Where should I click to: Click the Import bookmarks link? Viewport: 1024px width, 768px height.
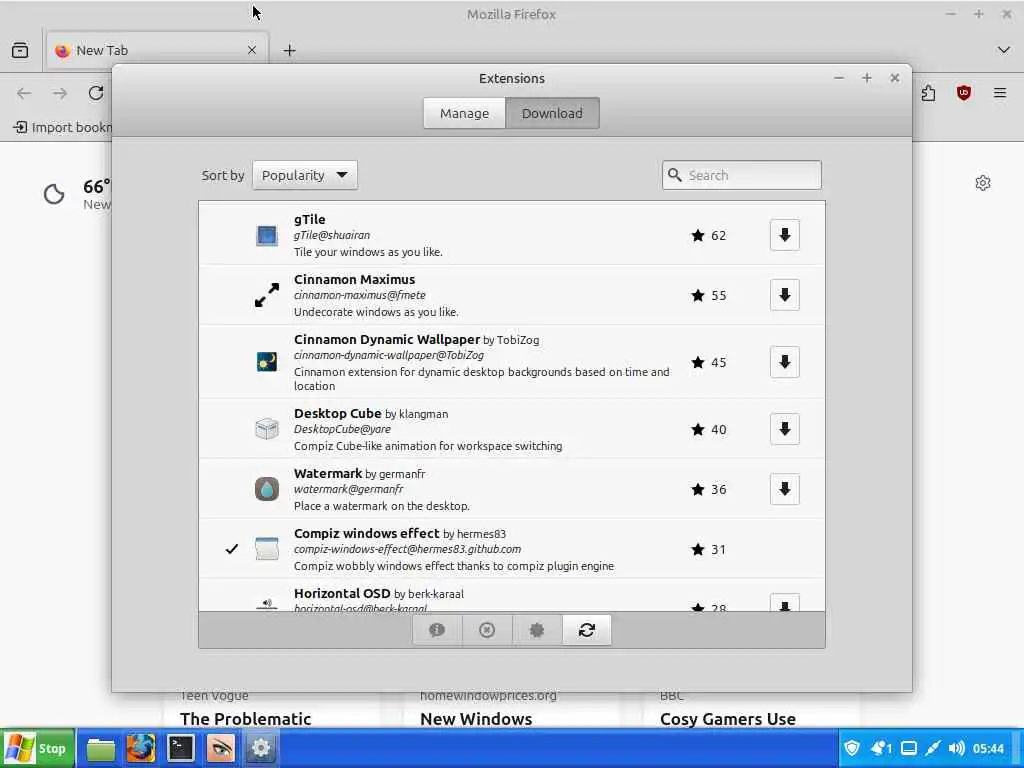(63, 127)
